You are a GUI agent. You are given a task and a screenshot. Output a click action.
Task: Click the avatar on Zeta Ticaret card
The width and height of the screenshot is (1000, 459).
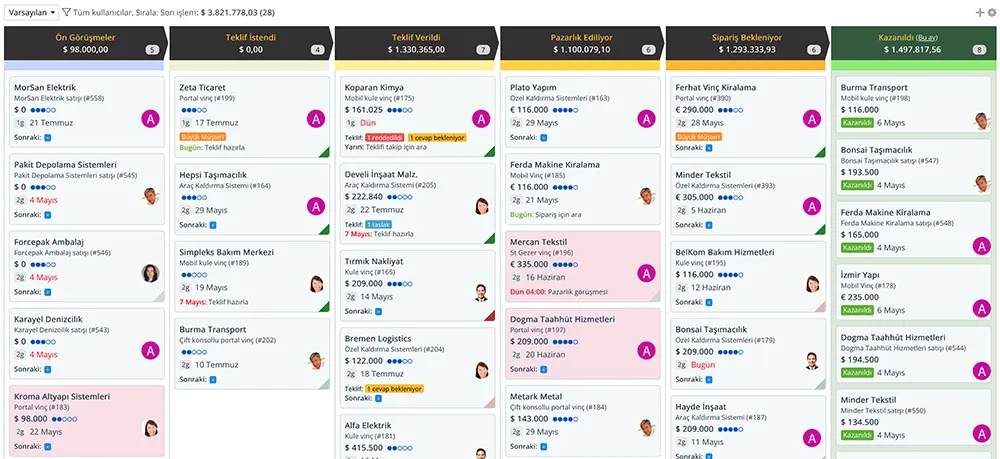pos(316,117)
